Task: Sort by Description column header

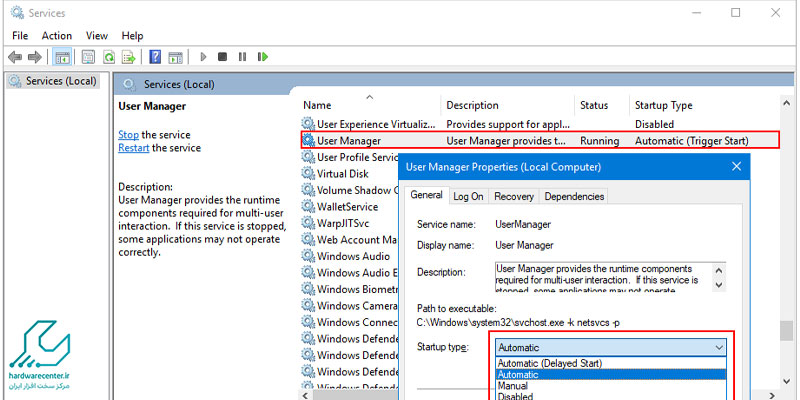Action: coord(472,105)
